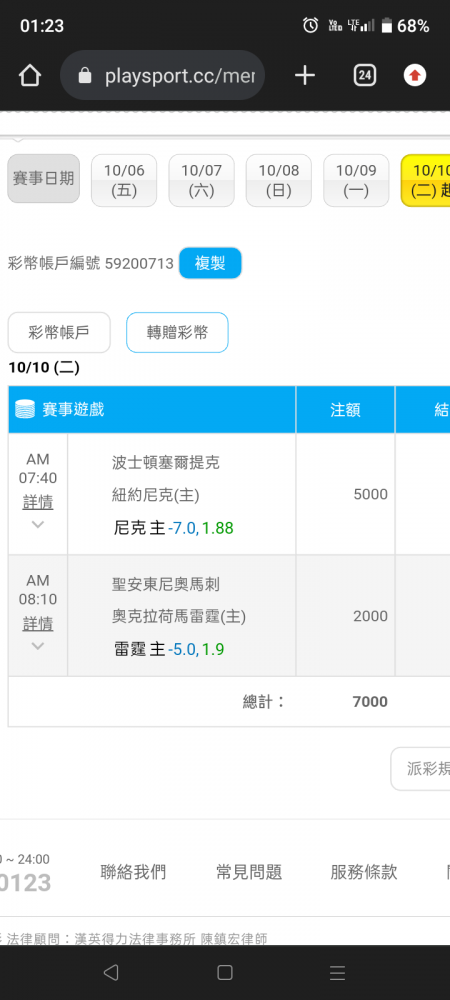Select the 10/06 (五) date tab

pyautogui.click(x=124, y=180)
